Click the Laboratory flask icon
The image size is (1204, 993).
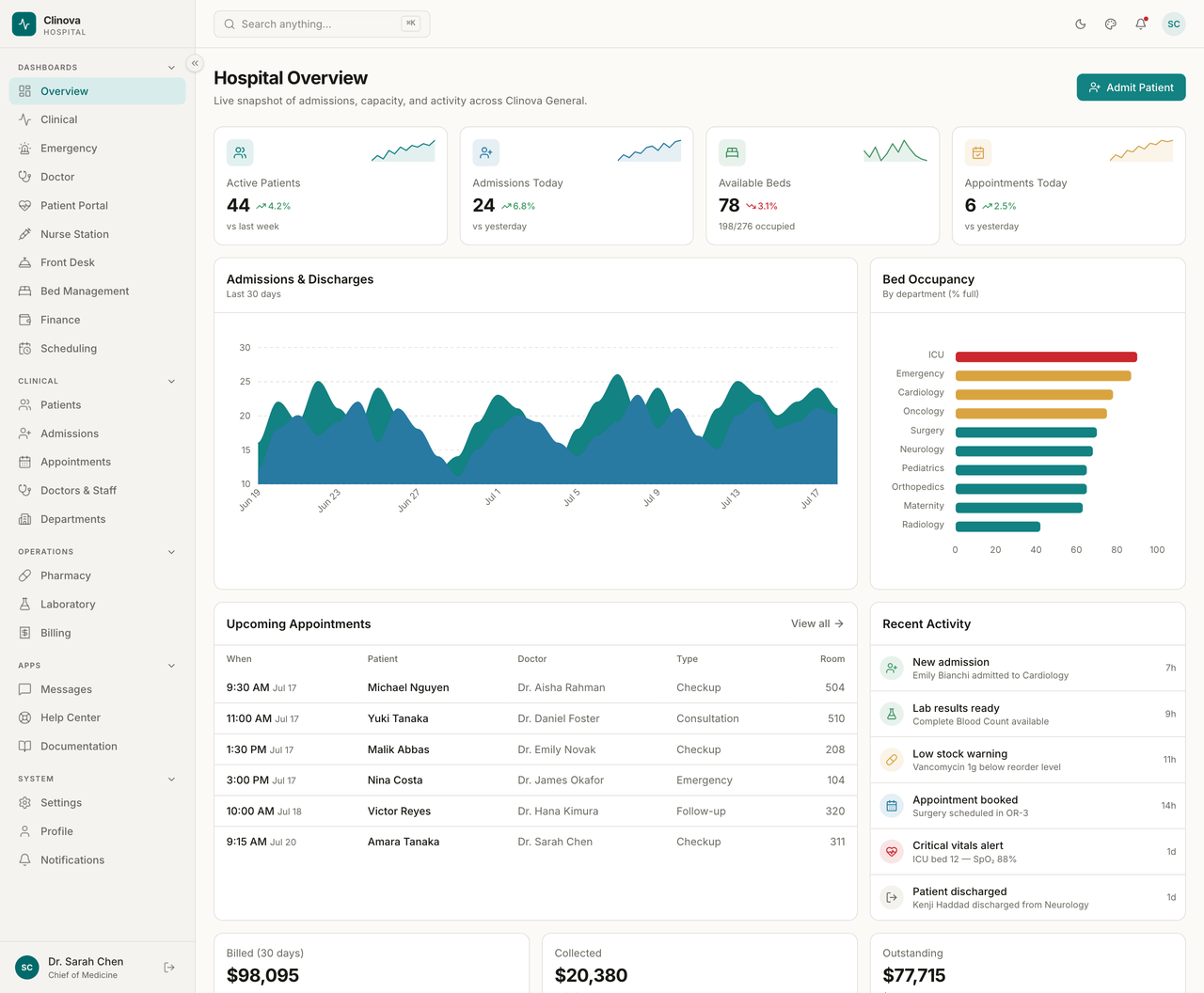25,605
